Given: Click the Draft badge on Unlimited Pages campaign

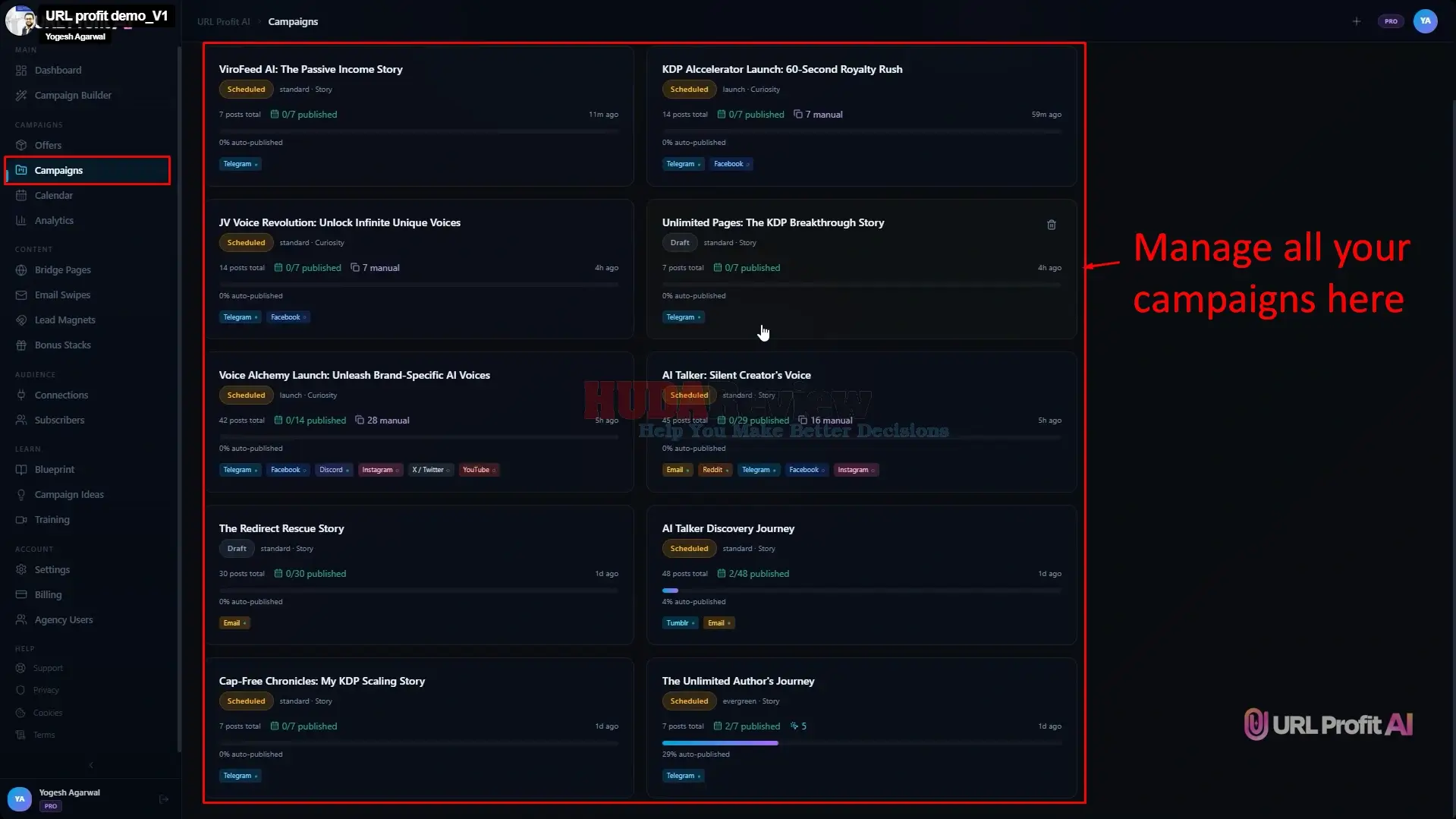Looking at the screenshot, I should pyautogui.click(x=680, y=243).
